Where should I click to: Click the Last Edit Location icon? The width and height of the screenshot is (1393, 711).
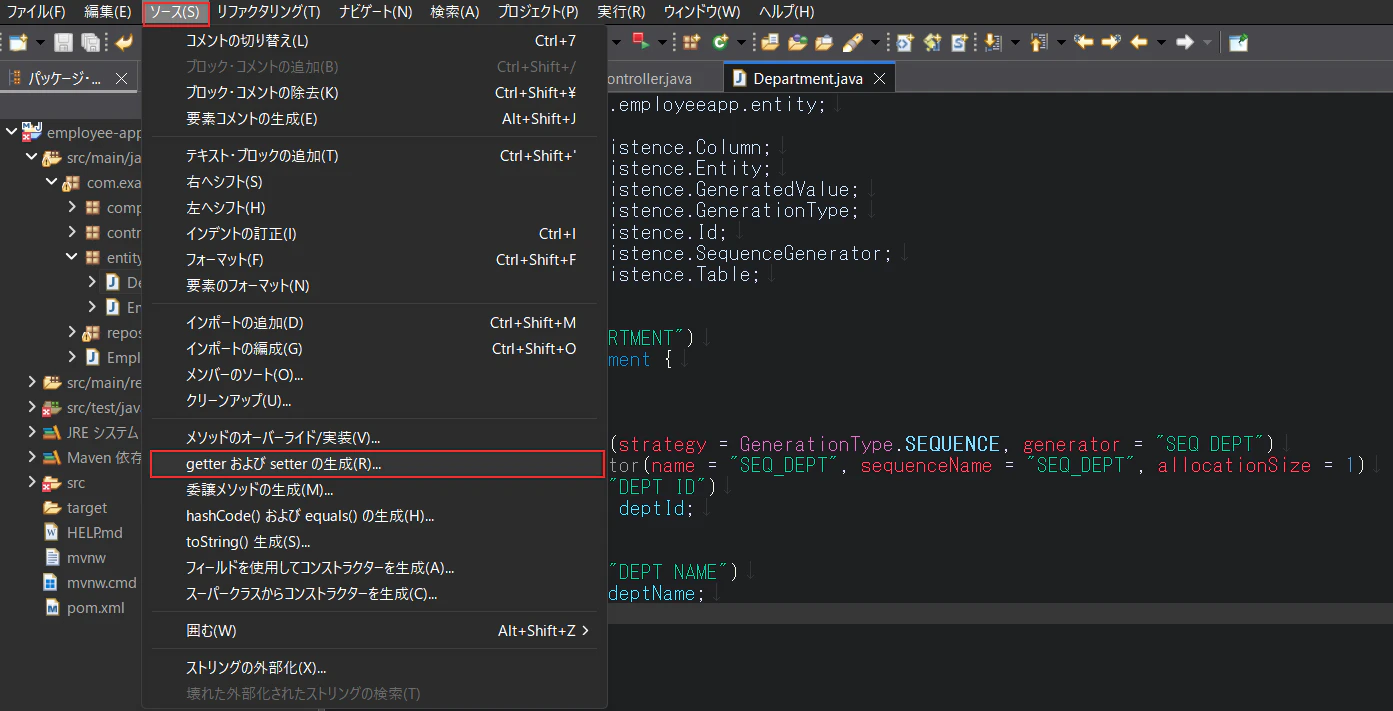[x=1083, y=42]
